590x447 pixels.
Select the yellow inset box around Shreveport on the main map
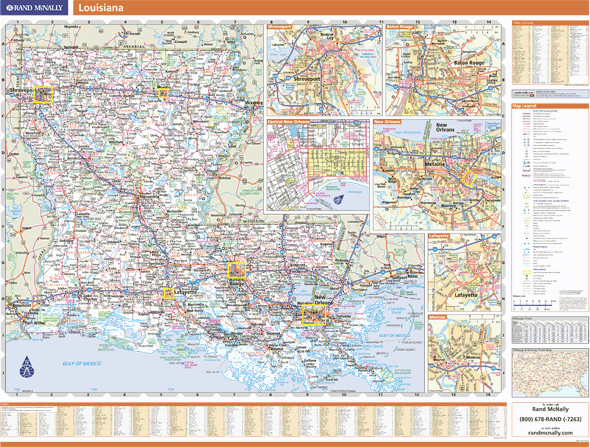43,94
